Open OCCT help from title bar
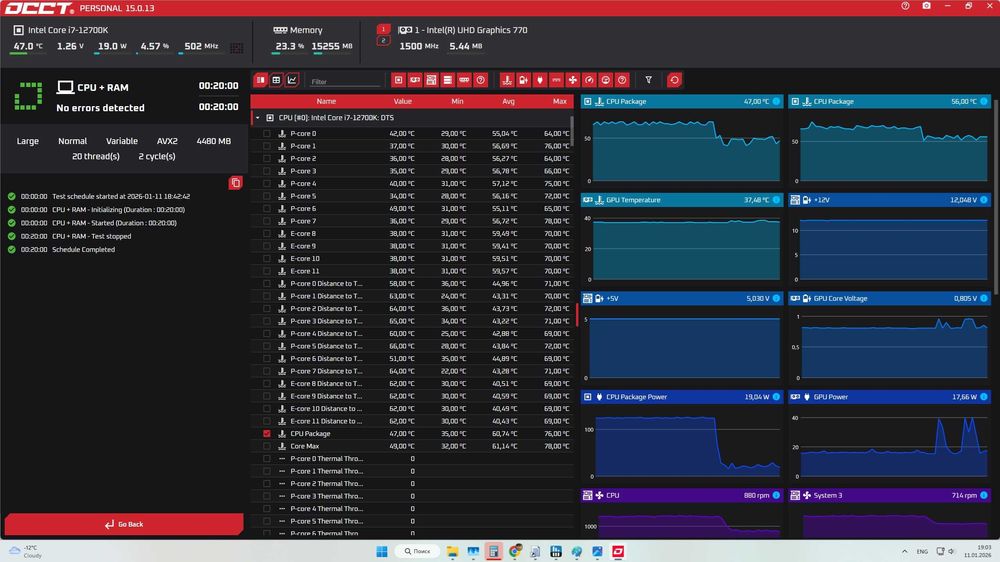This screenshot has width=1000, height=562. coord(905,6)
